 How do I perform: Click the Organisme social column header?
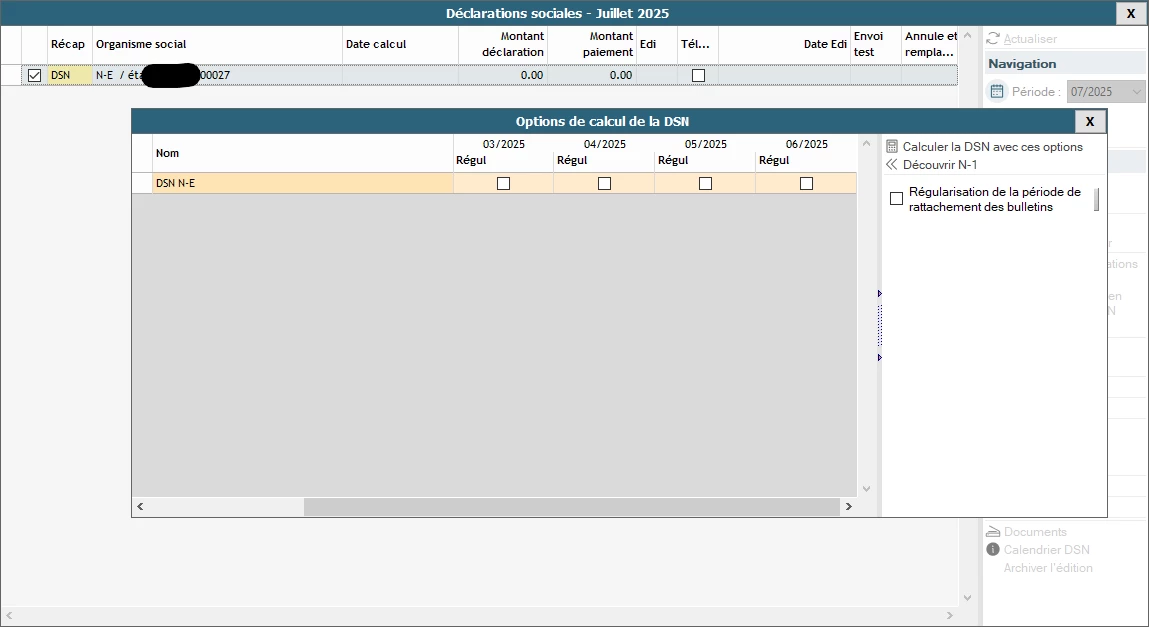pyautogui.click(x=218, y=44)
